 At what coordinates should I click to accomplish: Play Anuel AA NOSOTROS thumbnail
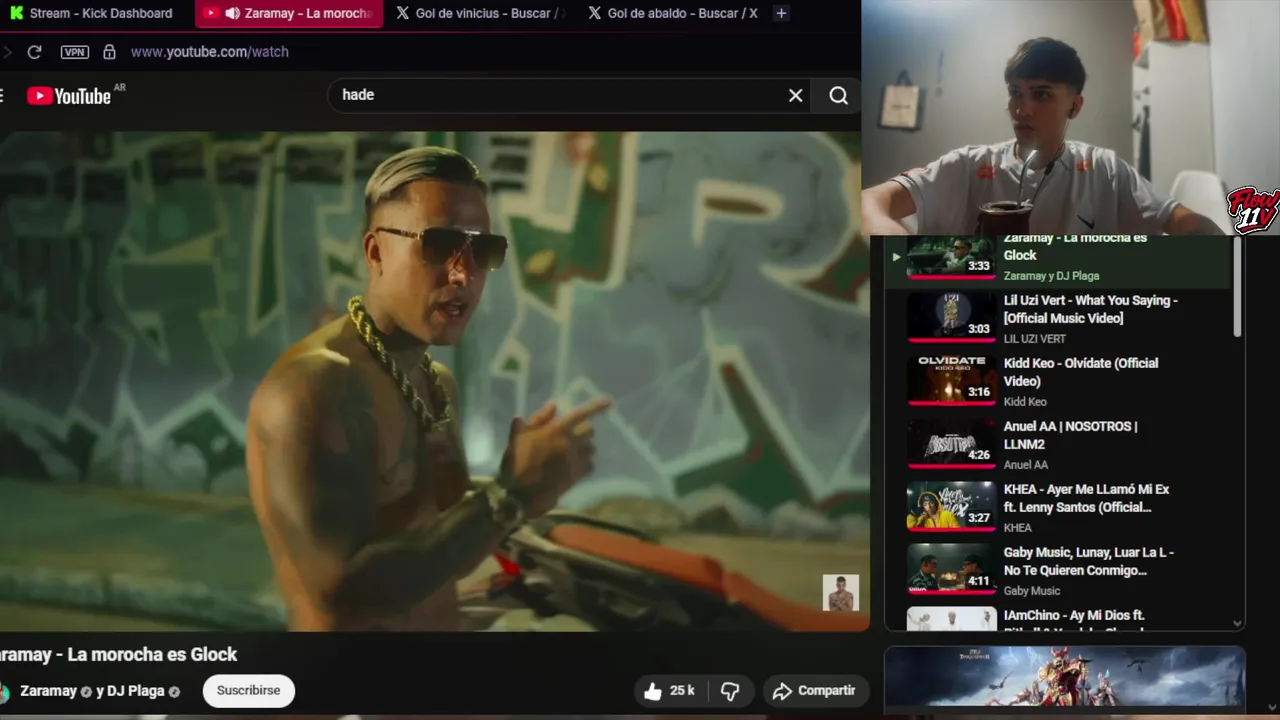pyautogui.click(x=951, y=442)
